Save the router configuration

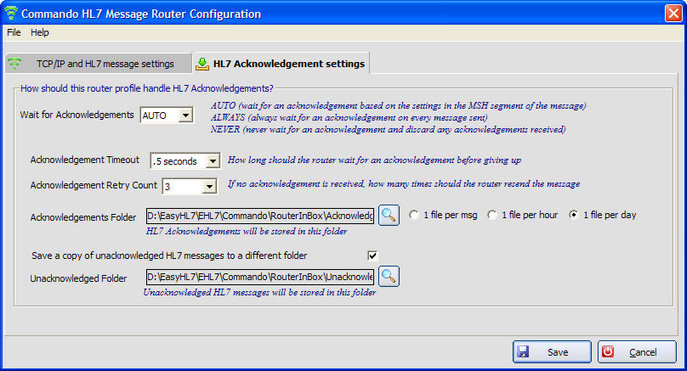[x=552, y=352]
